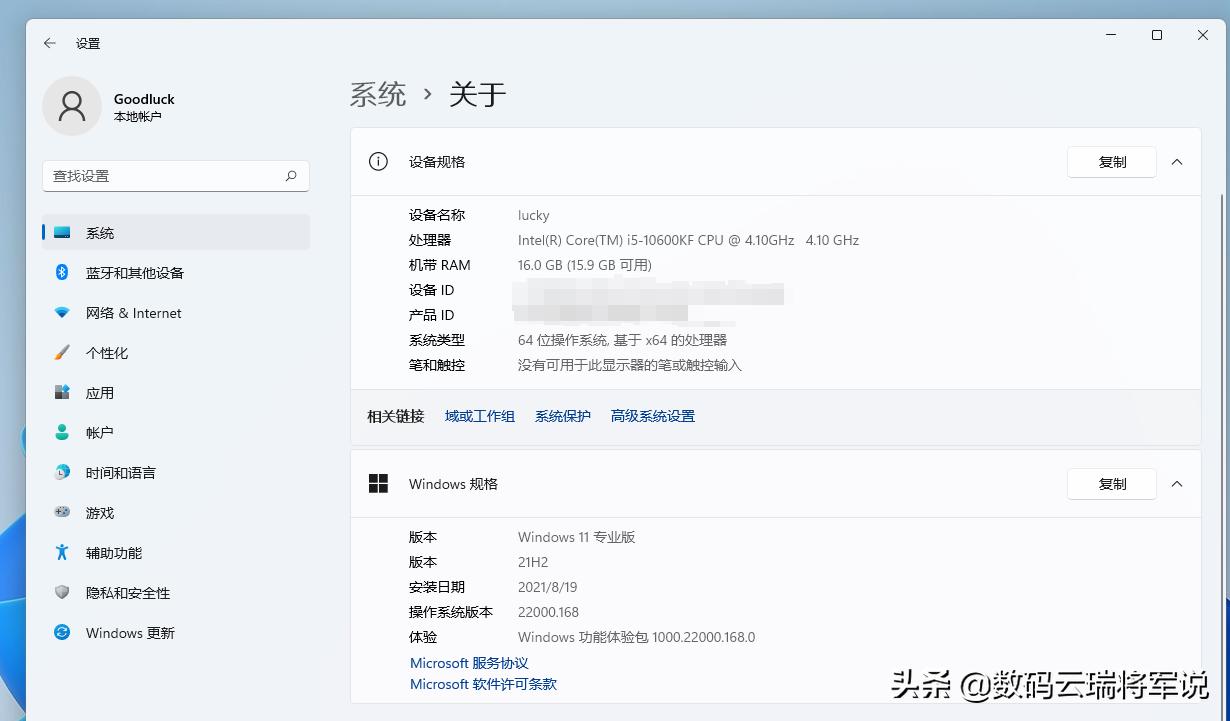Click 复制 to copy device specifications
Screen dimensions: 1230x721
click(x=1111, y=161)
